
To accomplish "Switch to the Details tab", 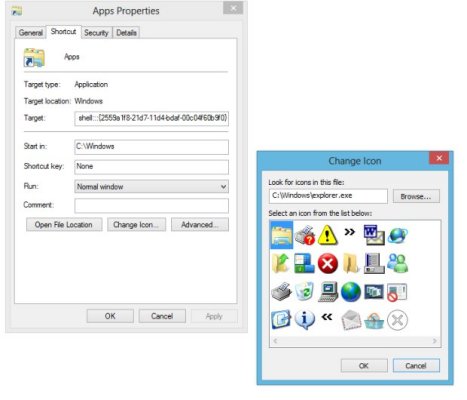I will (x=126, y=33).
